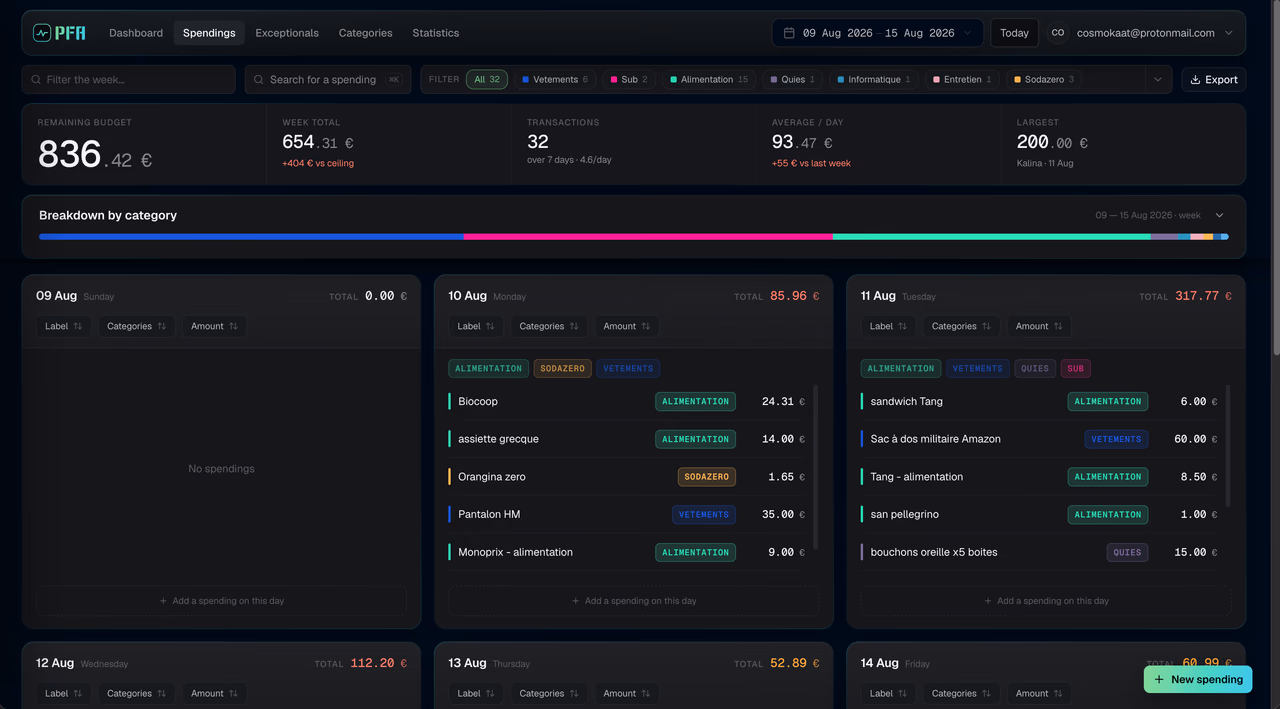
Task: Open the 14 Aug Categories sort control
Action: 961,693
